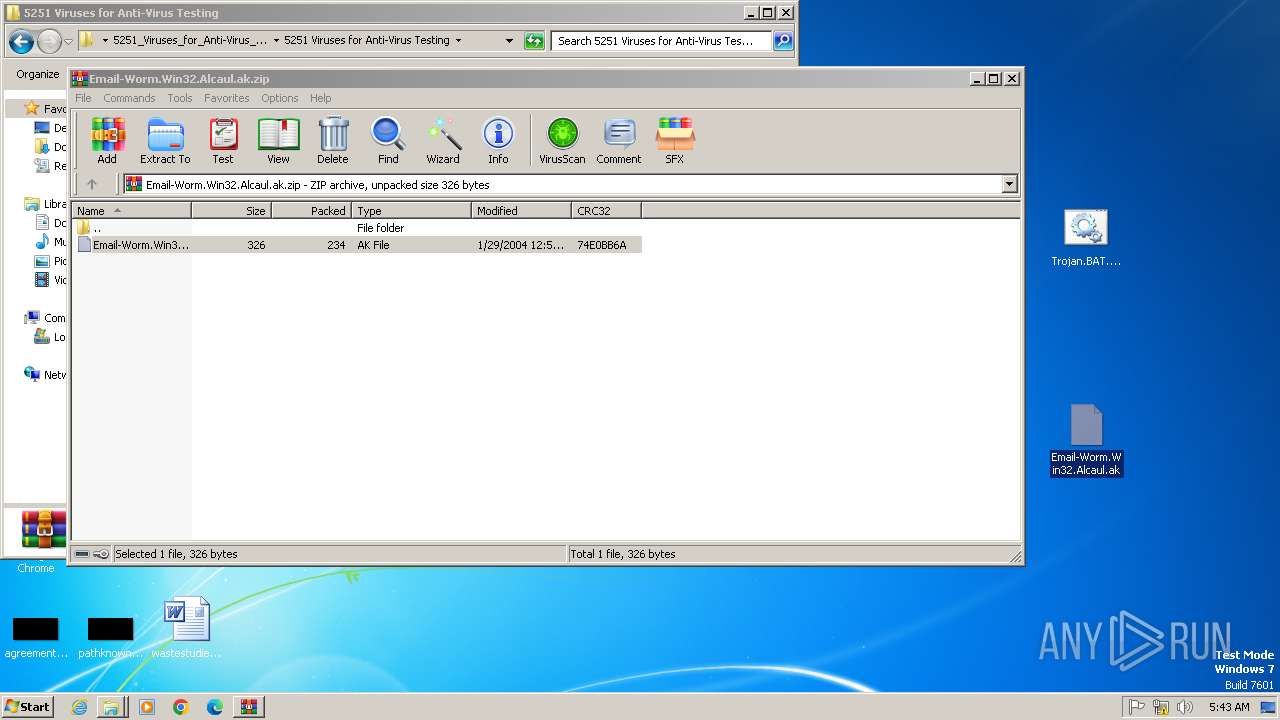Open the Tools menu
1280x720 pixels.
[180, 98]
